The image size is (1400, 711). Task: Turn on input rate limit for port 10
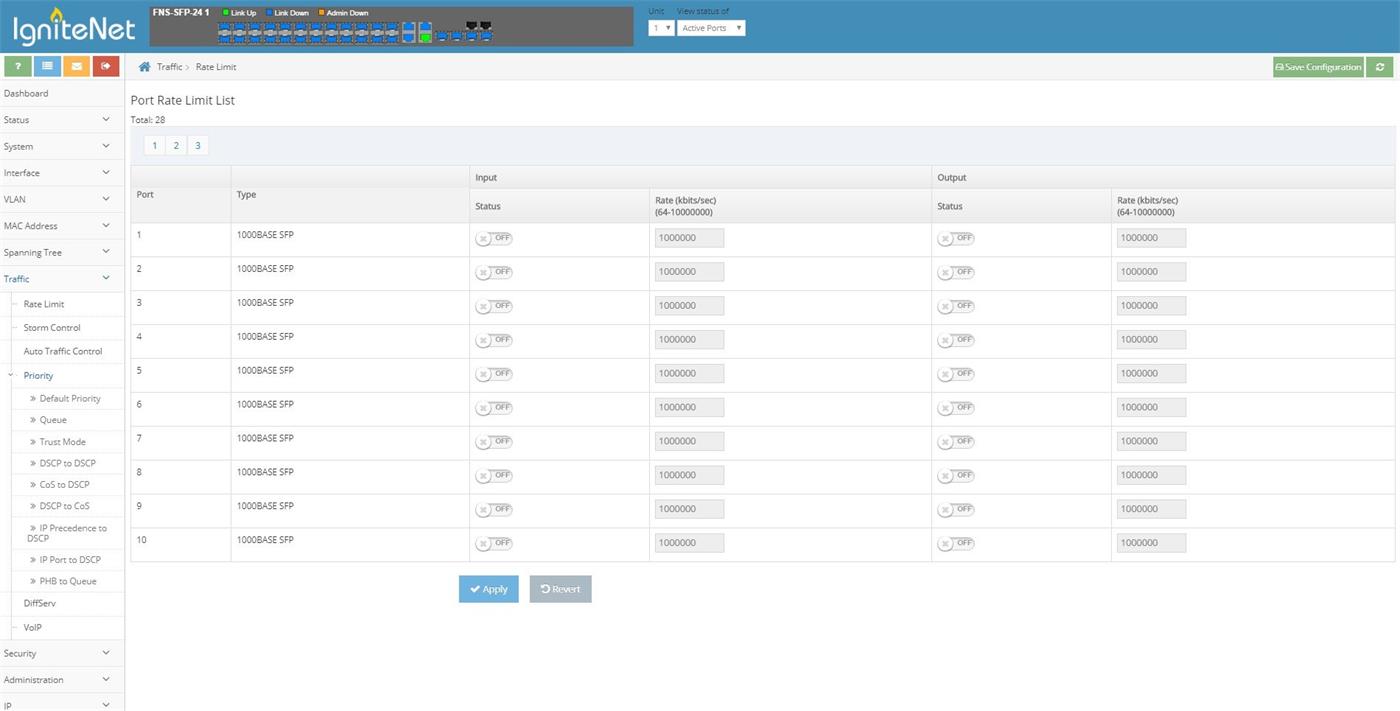[x=494, y=543]
